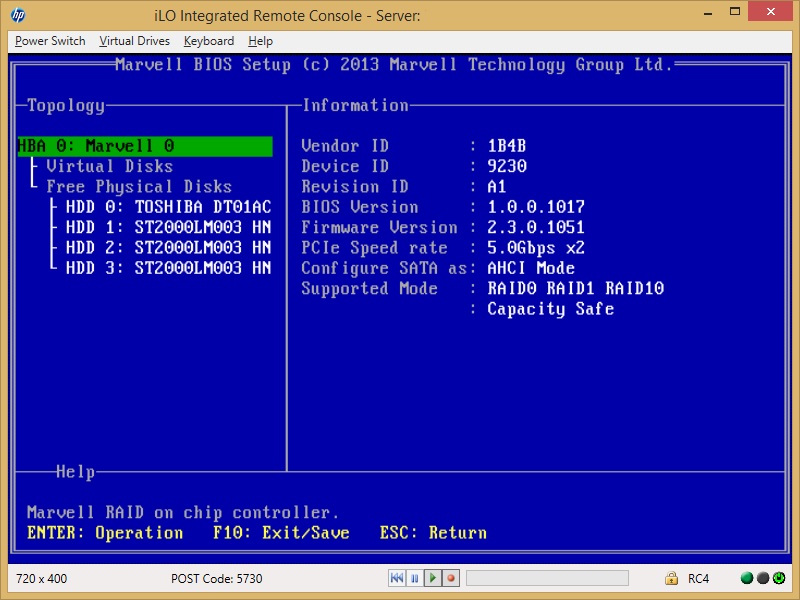Image resolution: width=800 pixels, height=600 pixels.
Task: Open the Keyboard menu
Action: point(208,41)
